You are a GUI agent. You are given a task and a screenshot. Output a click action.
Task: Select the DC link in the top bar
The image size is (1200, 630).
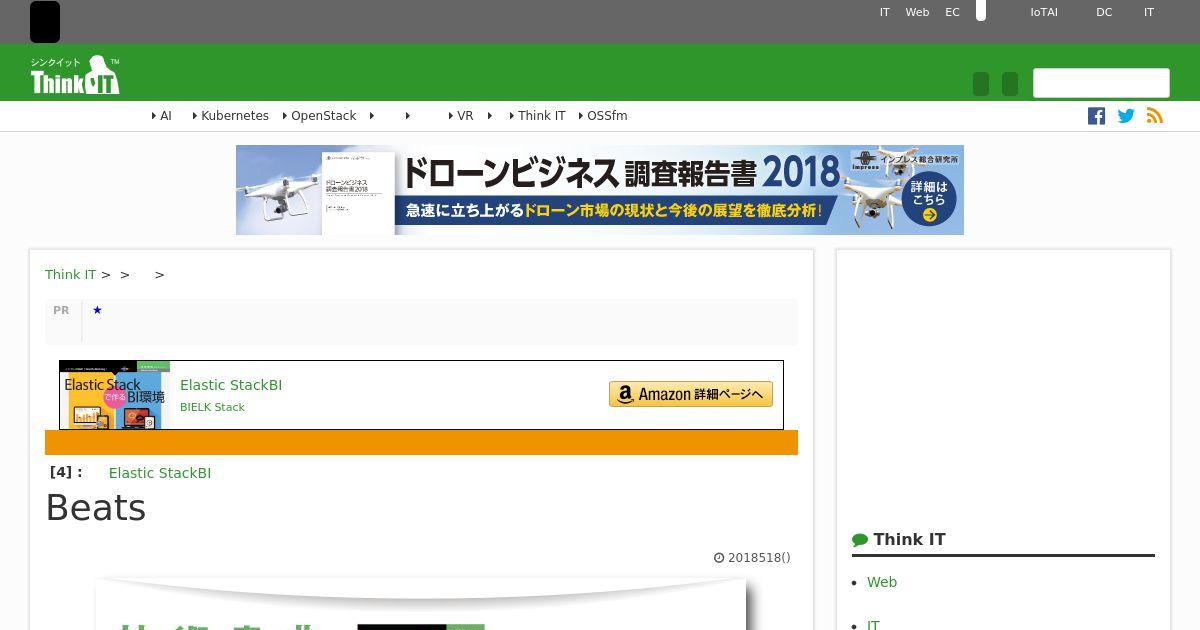(x=1104, y=13)
